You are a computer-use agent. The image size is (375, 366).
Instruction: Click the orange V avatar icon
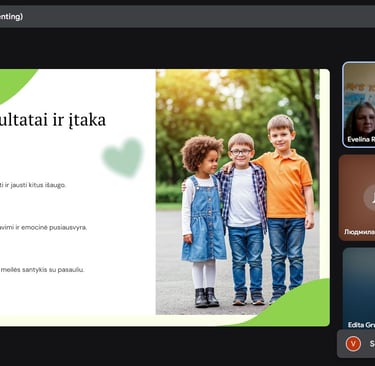point(353,343)
